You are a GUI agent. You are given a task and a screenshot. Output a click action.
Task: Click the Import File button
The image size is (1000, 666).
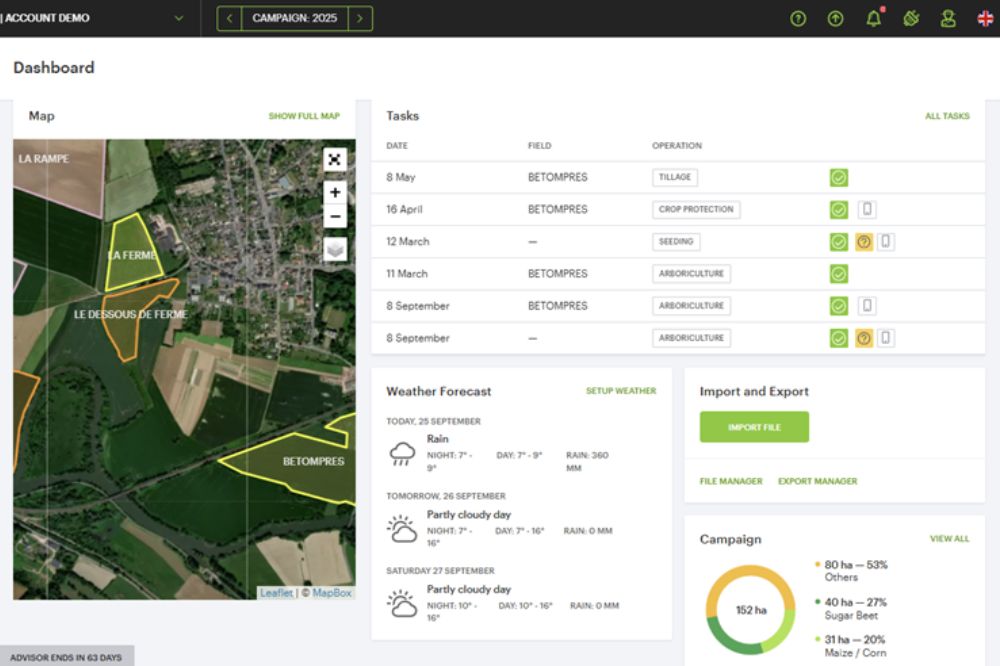(754, 426)
